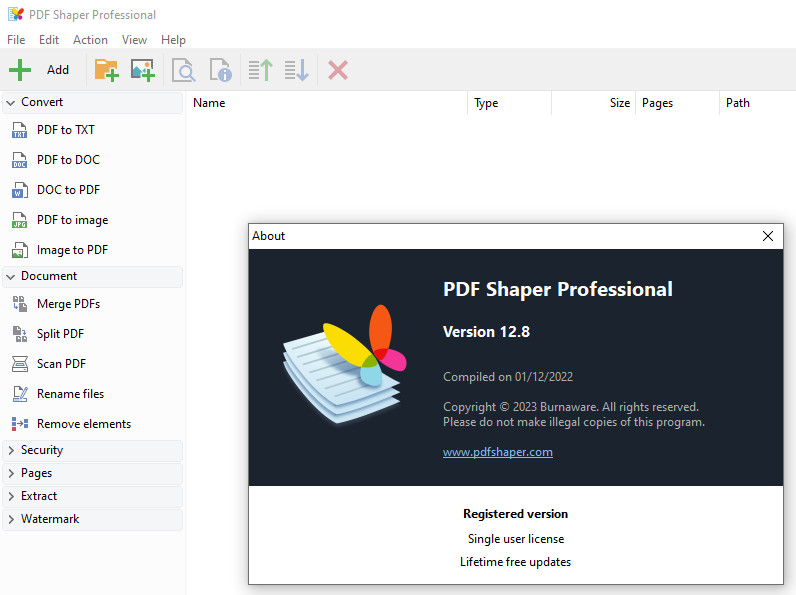
Task: Click the Add folder toolbar icon
Action: click(x=107, y=70)
